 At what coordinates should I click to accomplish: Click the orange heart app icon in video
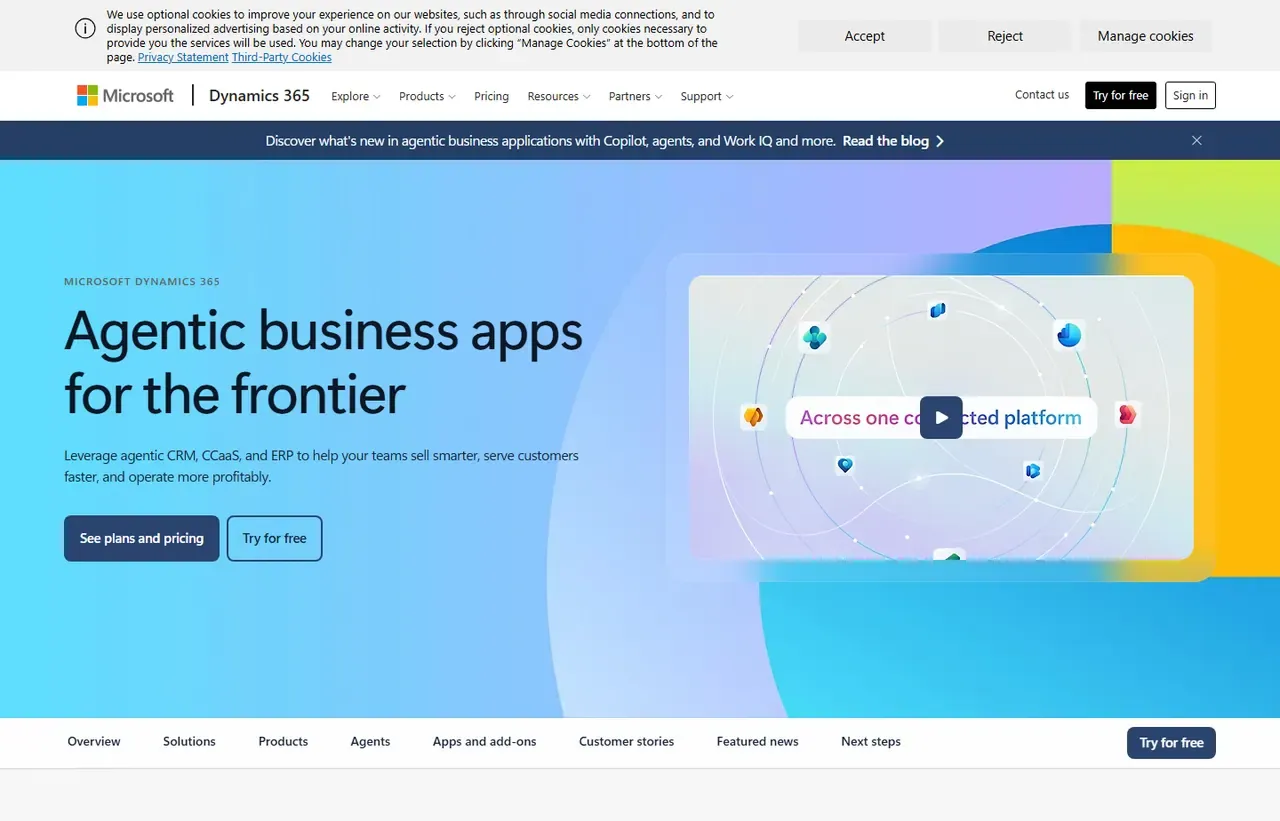tap(753, 416)
